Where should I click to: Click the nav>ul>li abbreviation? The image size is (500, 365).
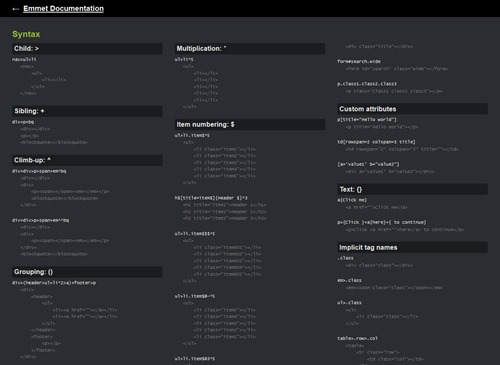24,59
